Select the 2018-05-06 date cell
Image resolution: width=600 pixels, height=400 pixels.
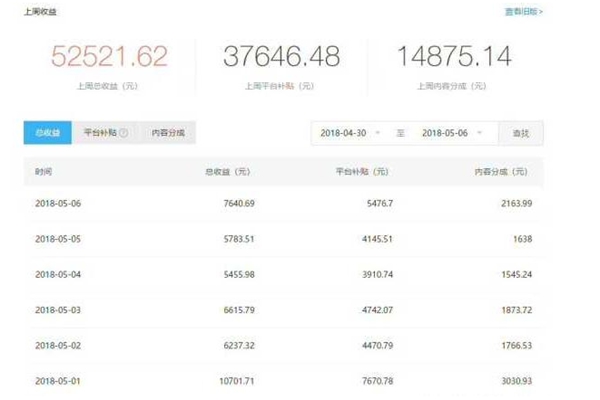(x=58, y=204)
